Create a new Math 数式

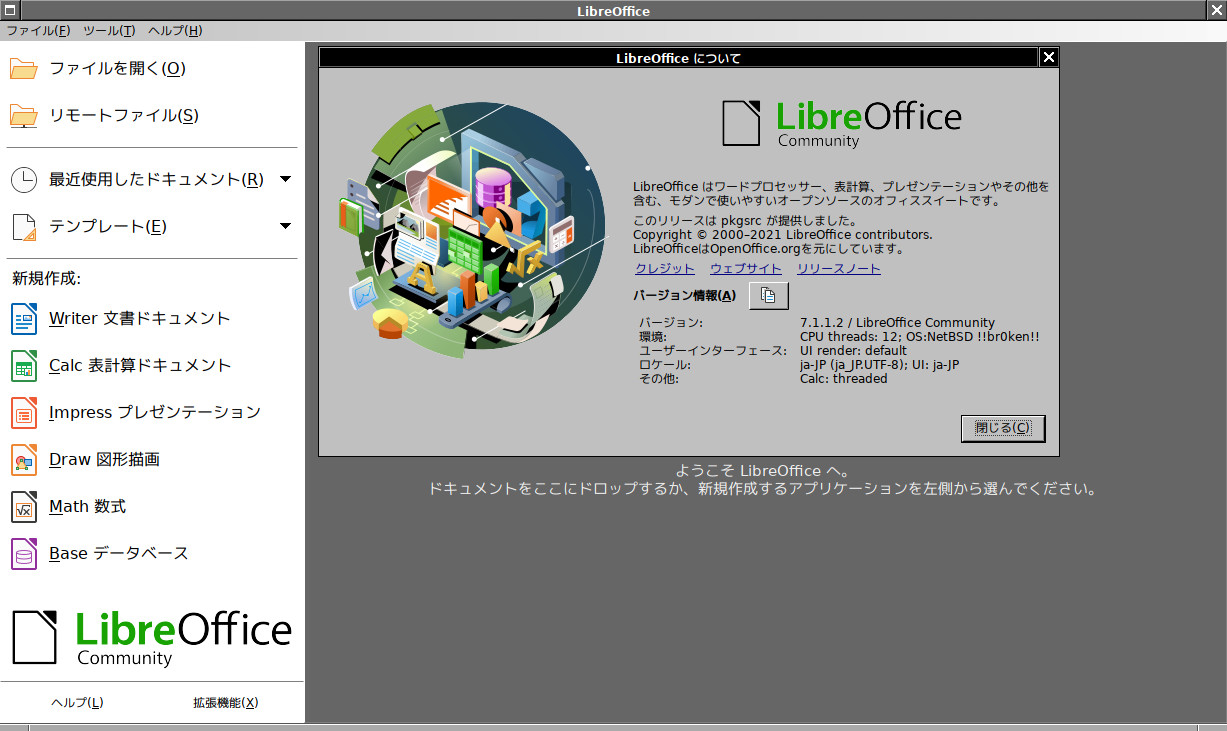click(87, 506)
